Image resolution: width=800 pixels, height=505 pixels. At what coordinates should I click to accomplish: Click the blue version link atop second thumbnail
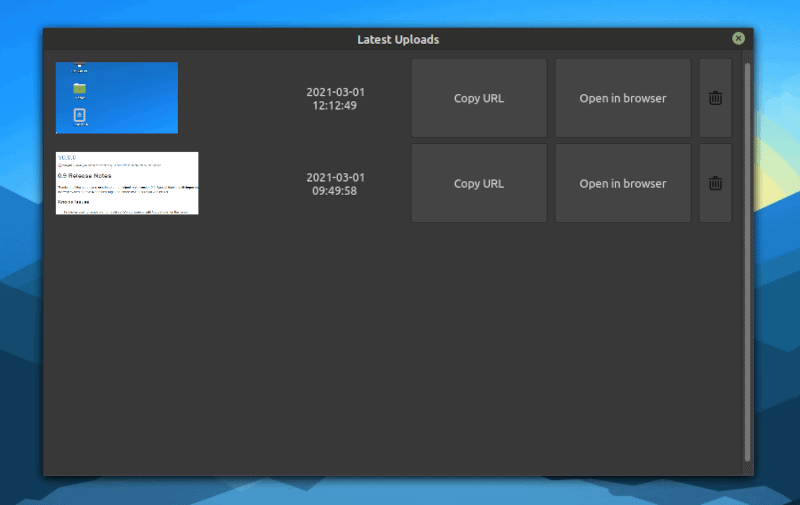pyautogui.click(x=66, y=158)
